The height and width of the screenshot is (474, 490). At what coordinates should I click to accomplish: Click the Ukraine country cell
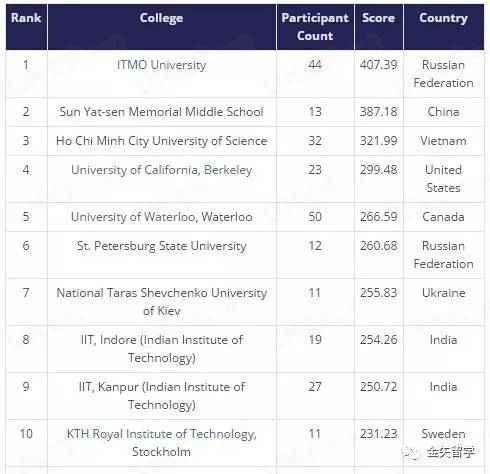point(443,293)
